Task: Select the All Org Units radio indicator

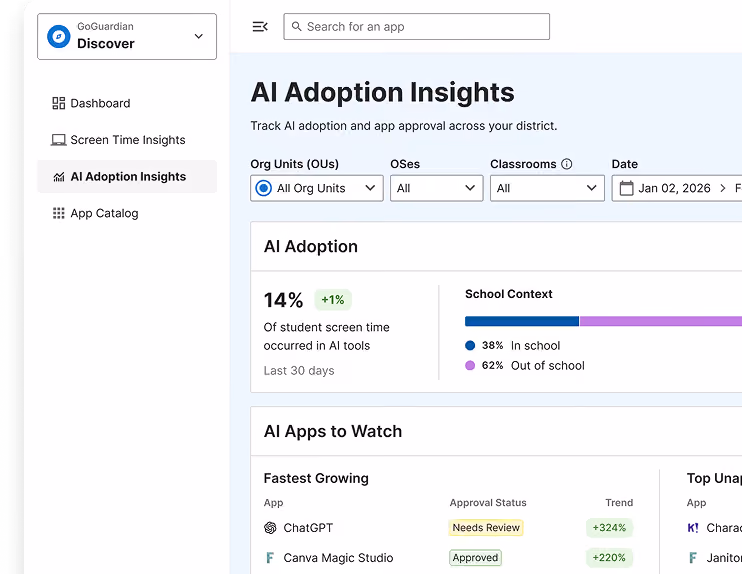Action: click(264, 188)
